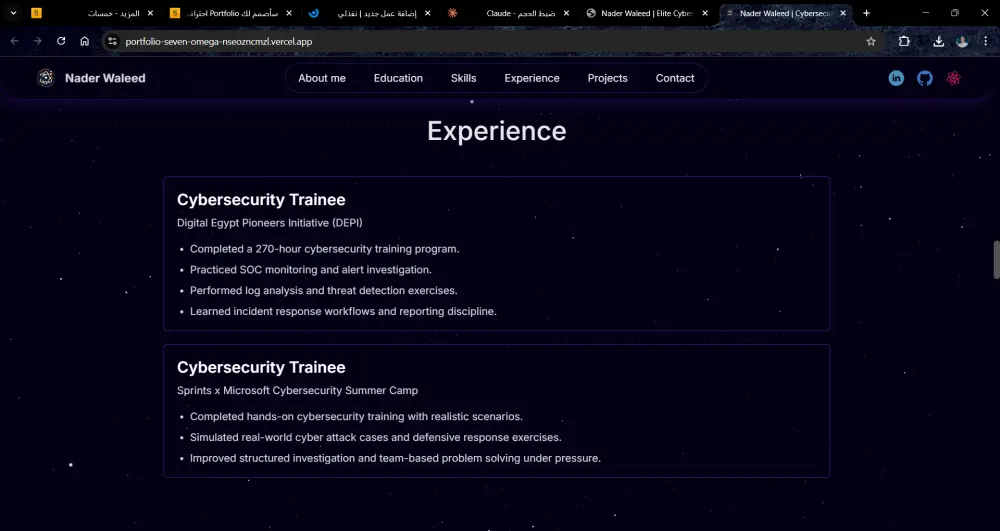Open the browser downloads icon
Screen dimensions: 1000x531
pyautogui.click(x=939, y=41)
